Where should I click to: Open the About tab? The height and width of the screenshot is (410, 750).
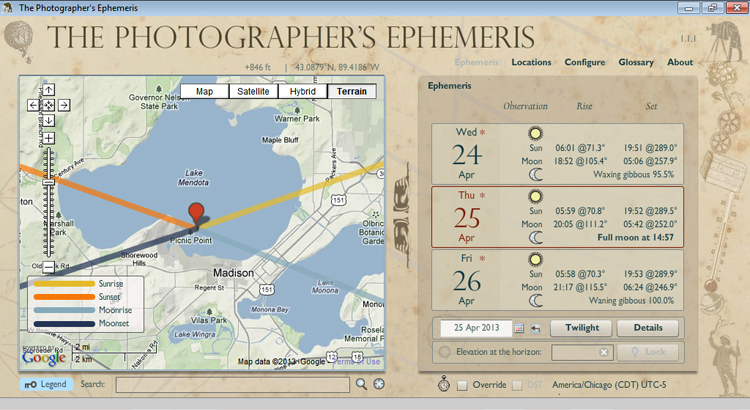(x=680, y=62)
